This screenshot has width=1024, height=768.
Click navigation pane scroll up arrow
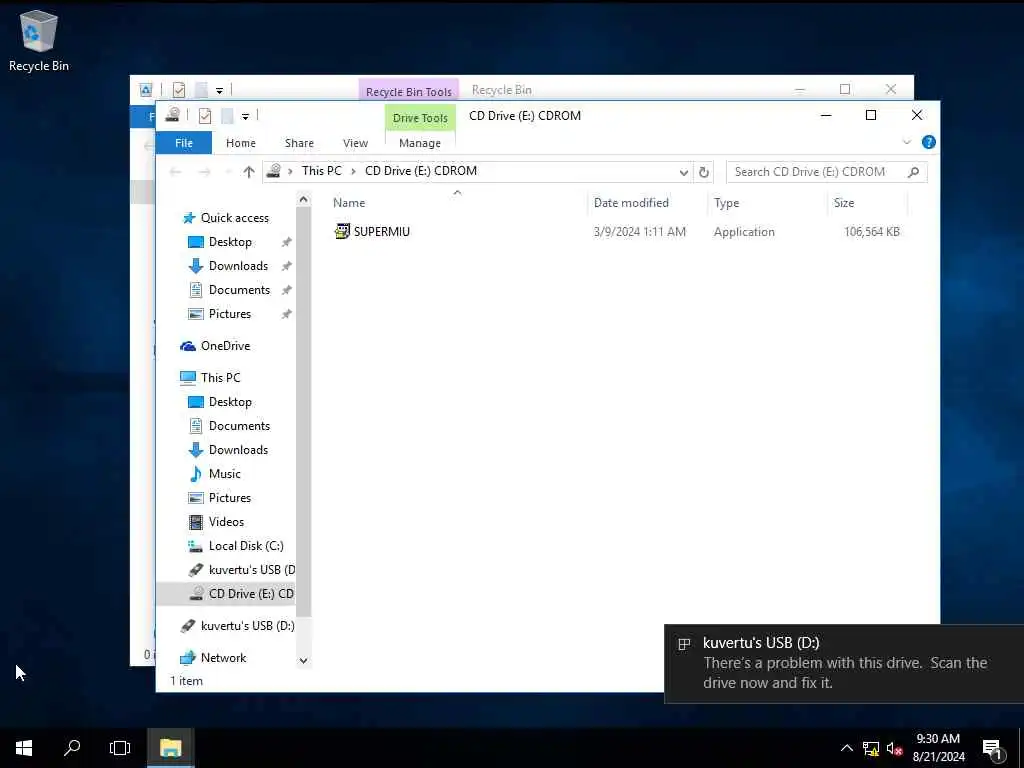tap(303, 199)
